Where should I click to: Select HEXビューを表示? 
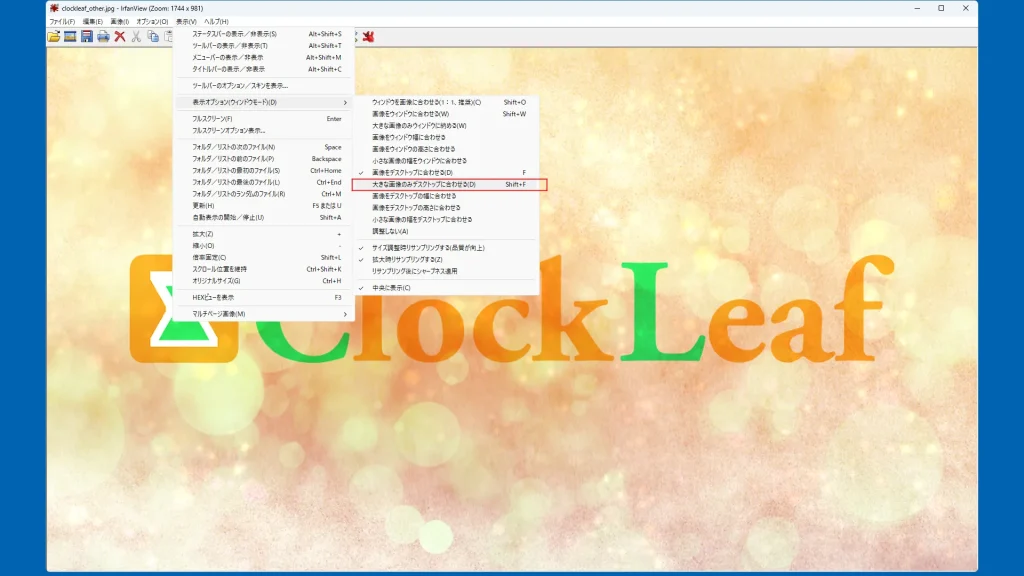pyautogui.click(x=264, y=298)
